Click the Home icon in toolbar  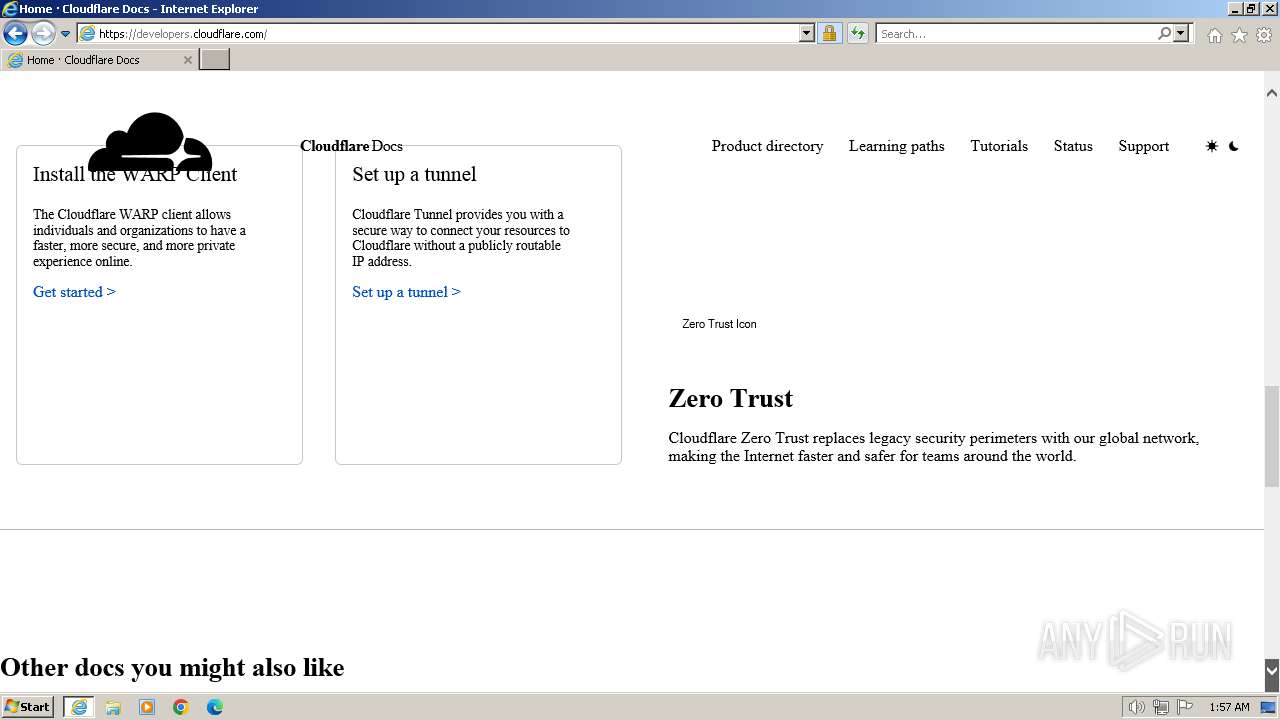pos(1214,35)
